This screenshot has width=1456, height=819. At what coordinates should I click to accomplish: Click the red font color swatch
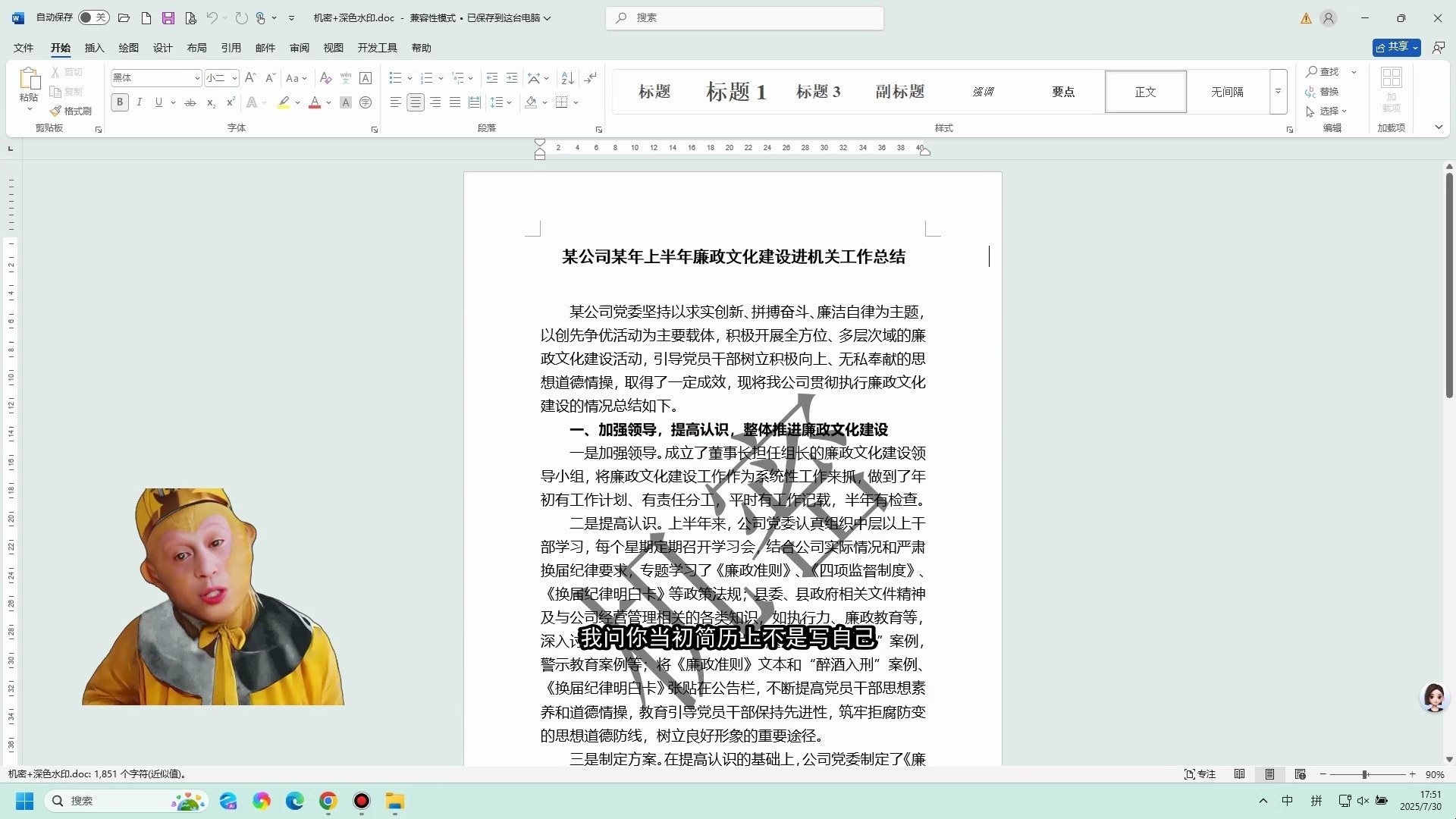(x=314, y=103)
